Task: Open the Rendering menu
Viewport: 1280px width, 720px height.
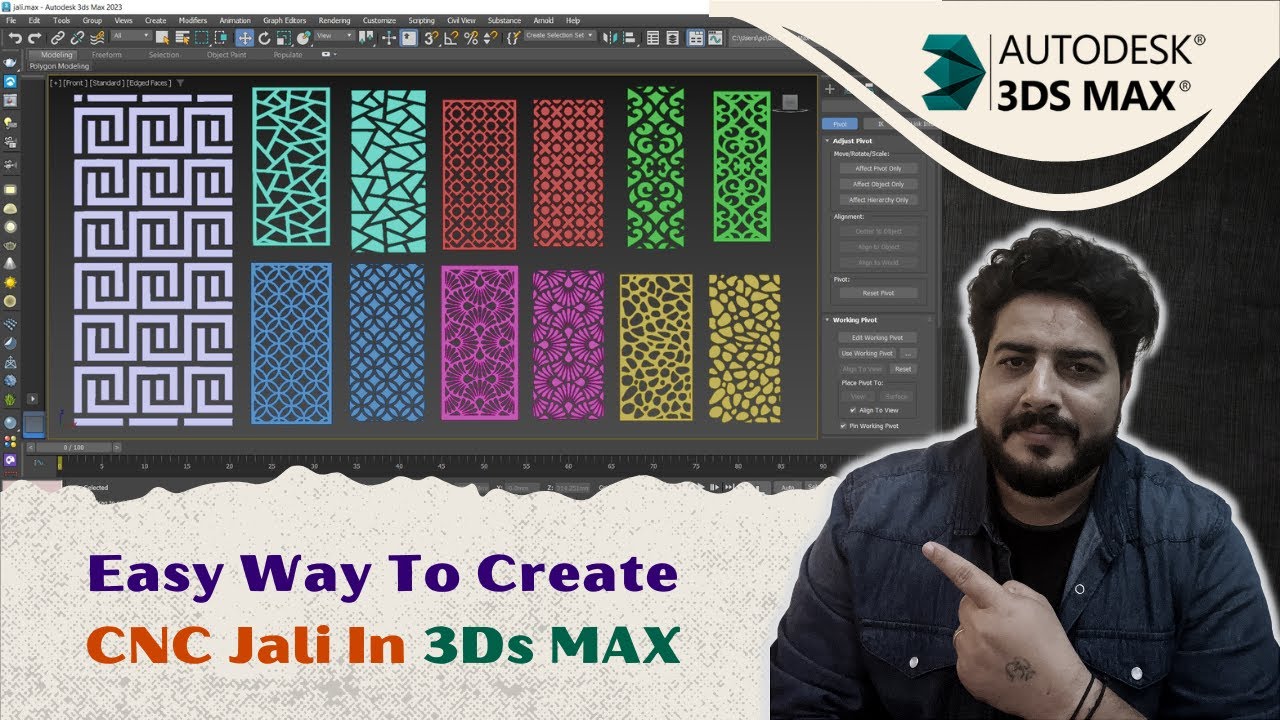Action: pyautogui.click(x=334, y=20)
